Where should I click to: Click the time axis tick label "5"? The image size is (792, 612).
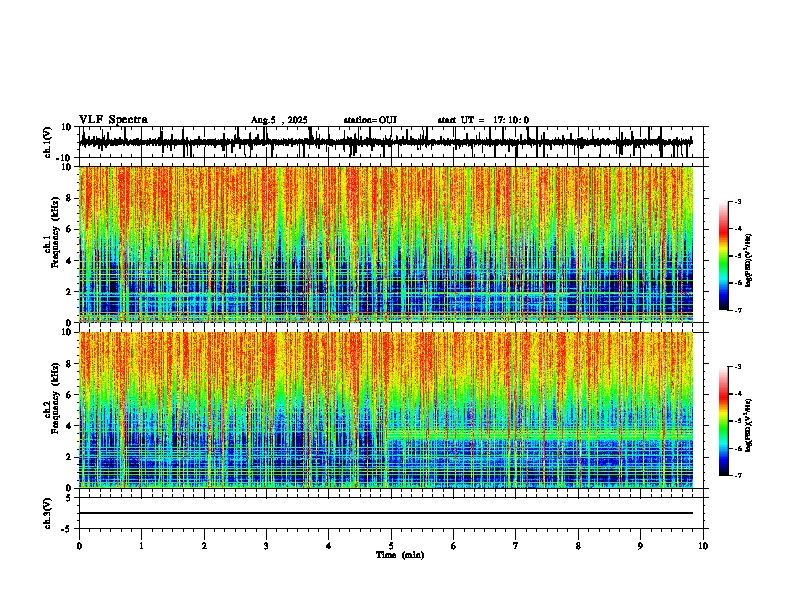point(391,546)
